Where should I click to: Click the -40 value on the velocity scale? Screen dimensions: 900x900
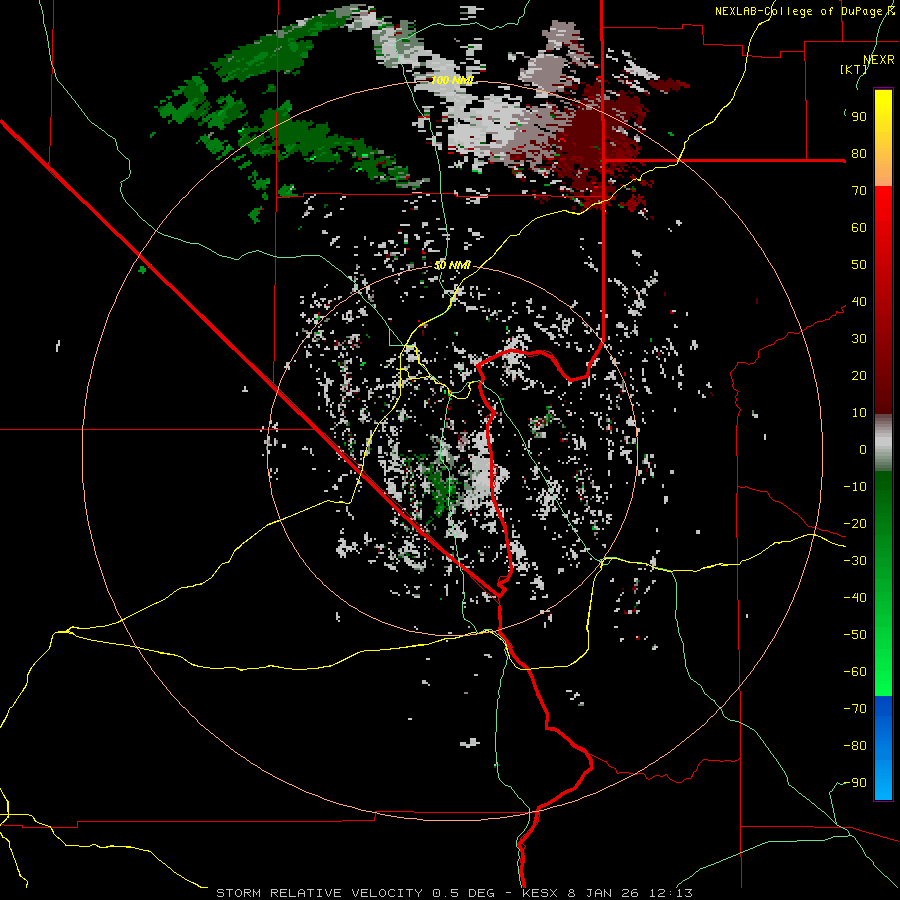point(855,598)
